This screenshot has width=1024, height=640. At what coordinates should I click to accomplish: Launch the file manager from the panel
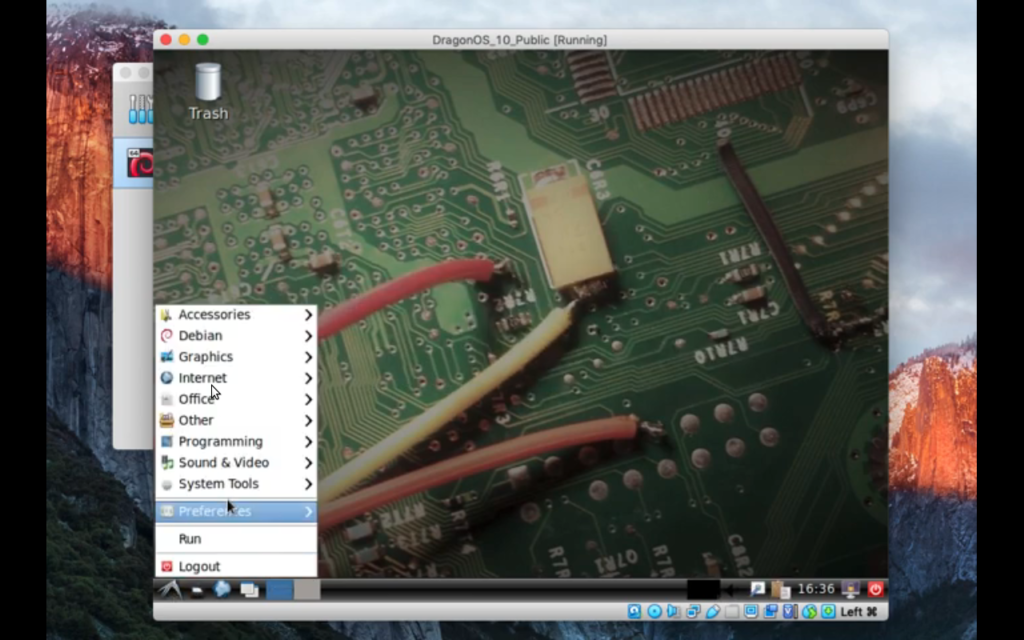[197, 590]
